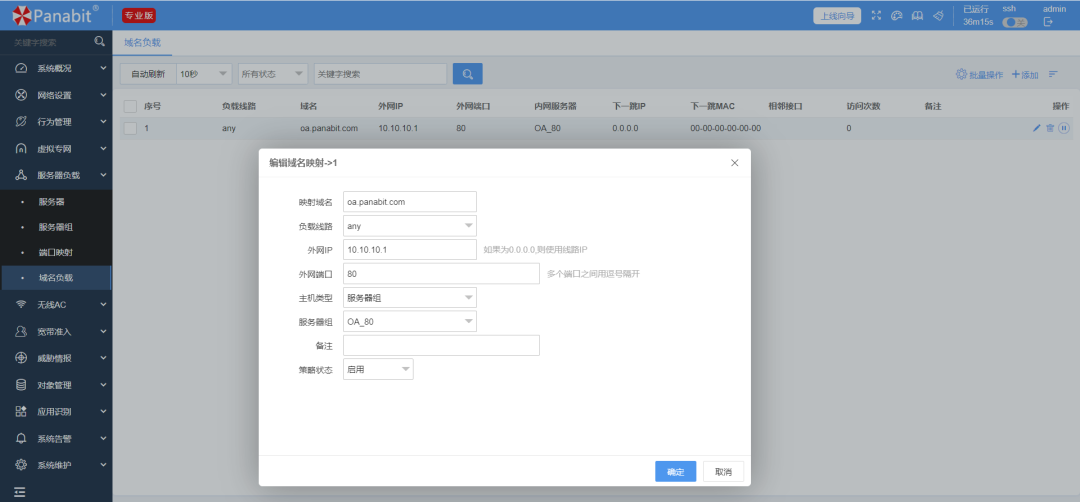The height and width of the screenshot is (502, 1080).
Task: Open the 端口映射 submenu item
Action: [x=56, y=253]
